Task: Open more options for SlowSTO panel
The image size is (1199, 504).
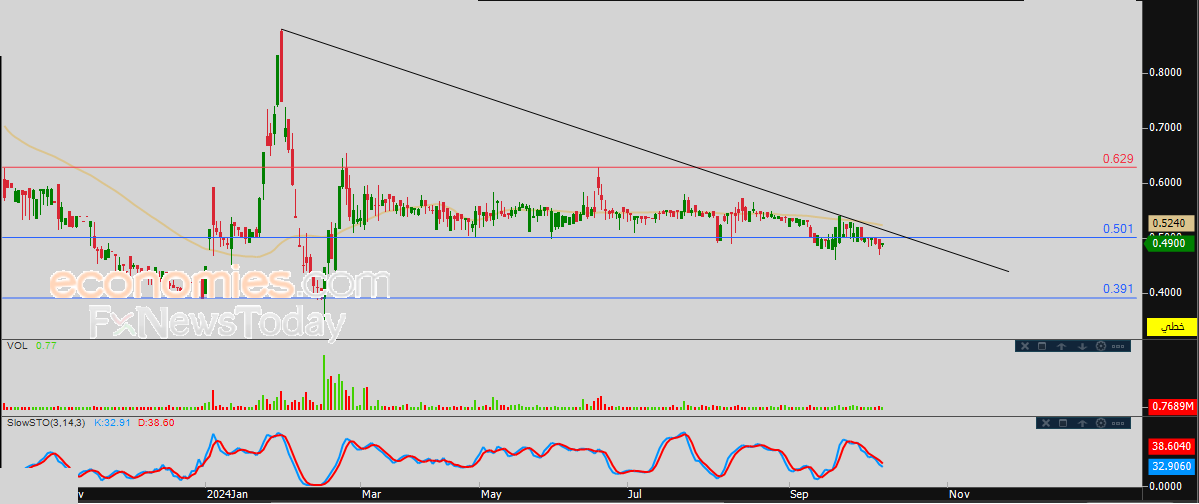Action: 1119,423
